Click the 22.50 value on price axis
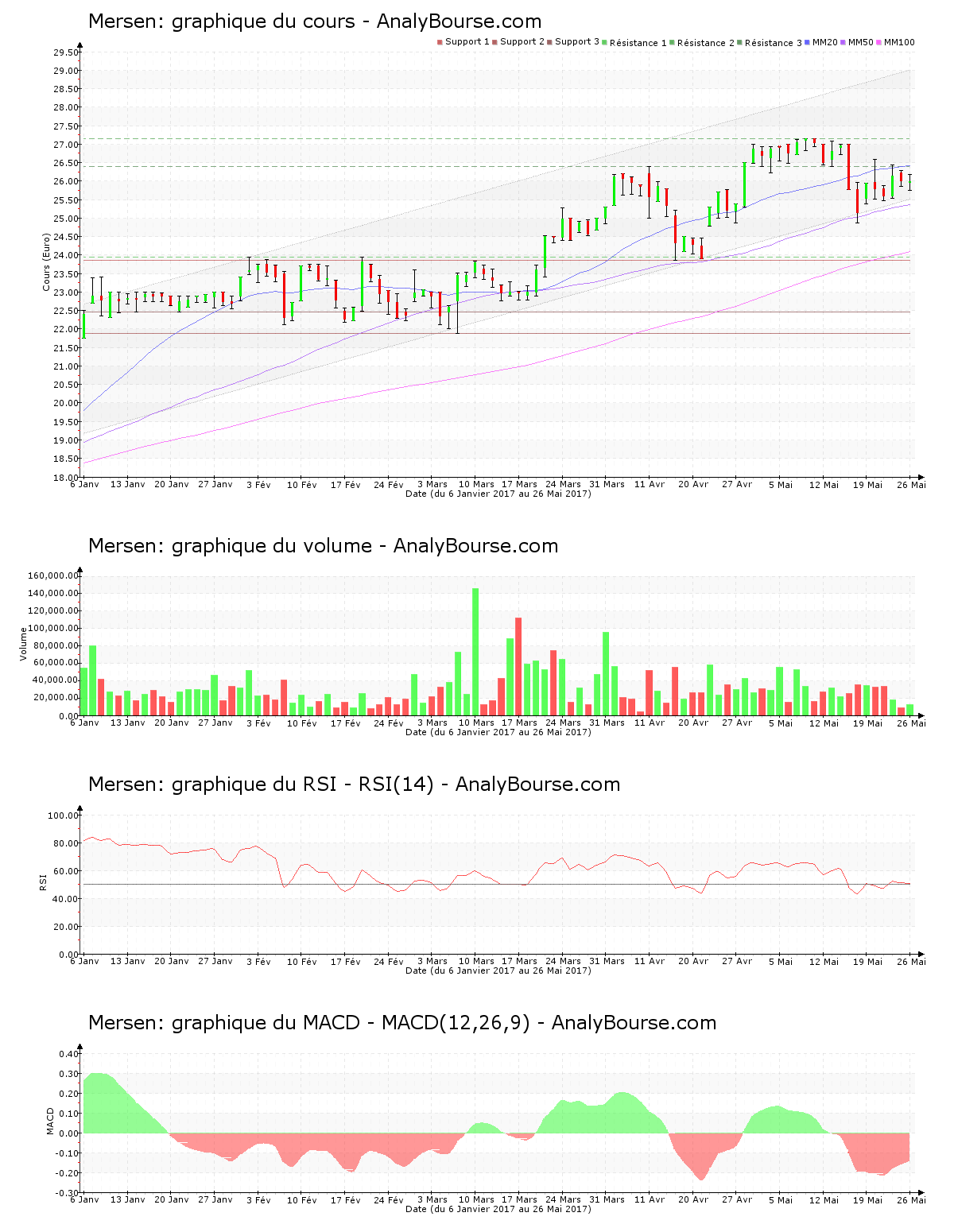This screenshot has height=1232, width=954. [x=65, y=311]
